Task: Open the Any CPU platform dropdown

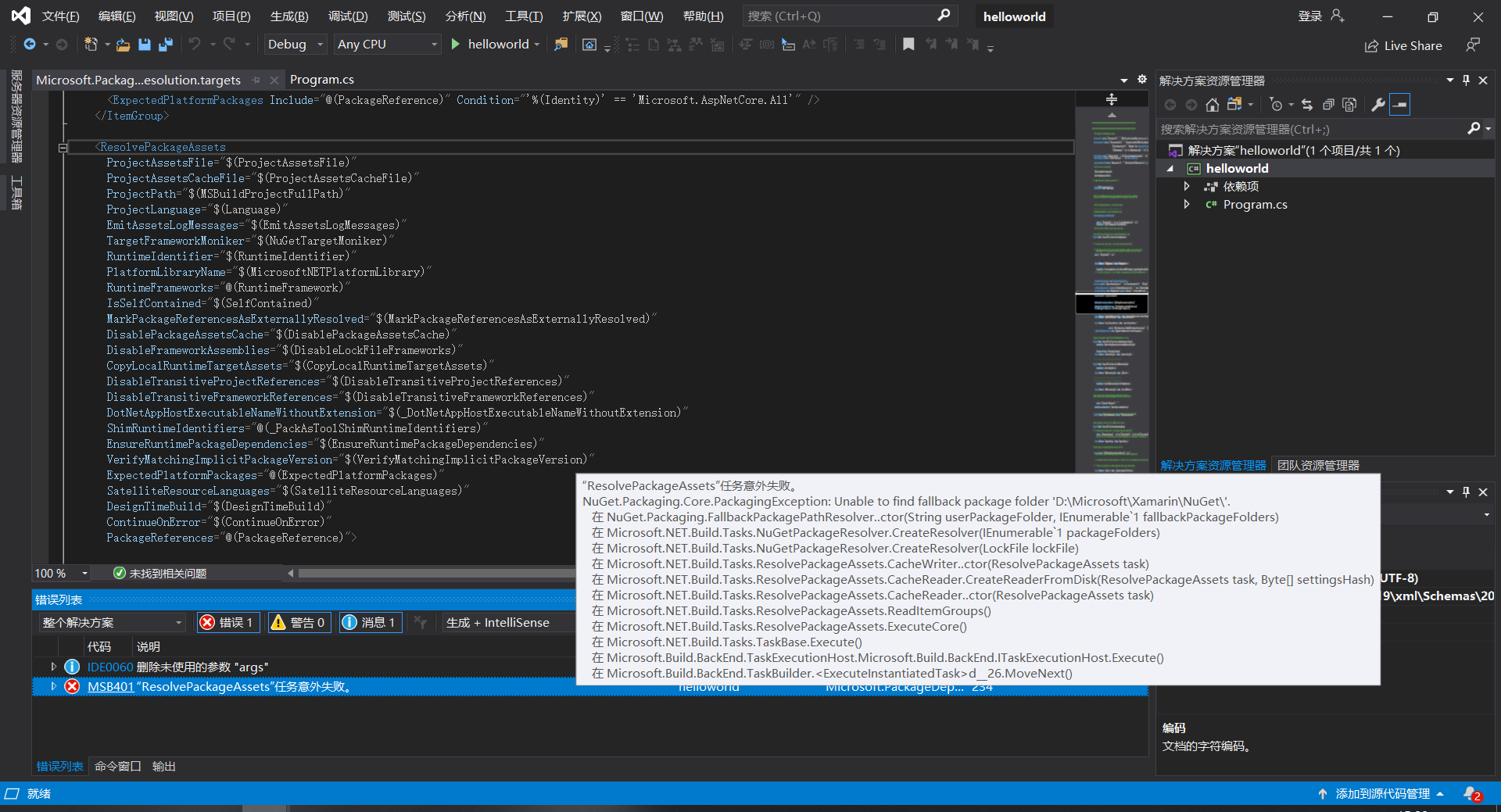Action: (x=387, y=45)
